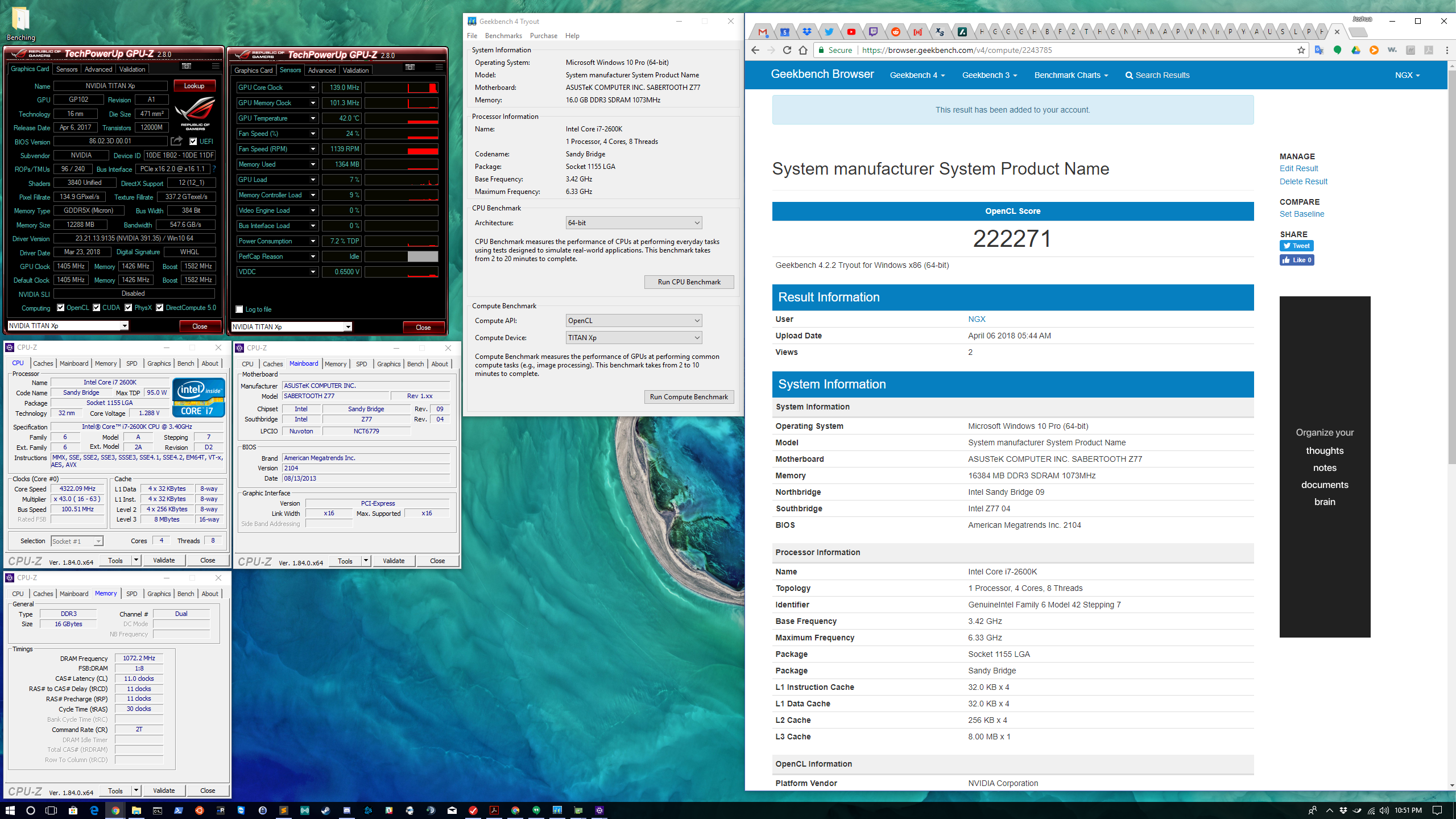Open the Compute Device TITAN Xp dropdown
This screenshot has width=1456, height=819.
click(x=634, y=338)
